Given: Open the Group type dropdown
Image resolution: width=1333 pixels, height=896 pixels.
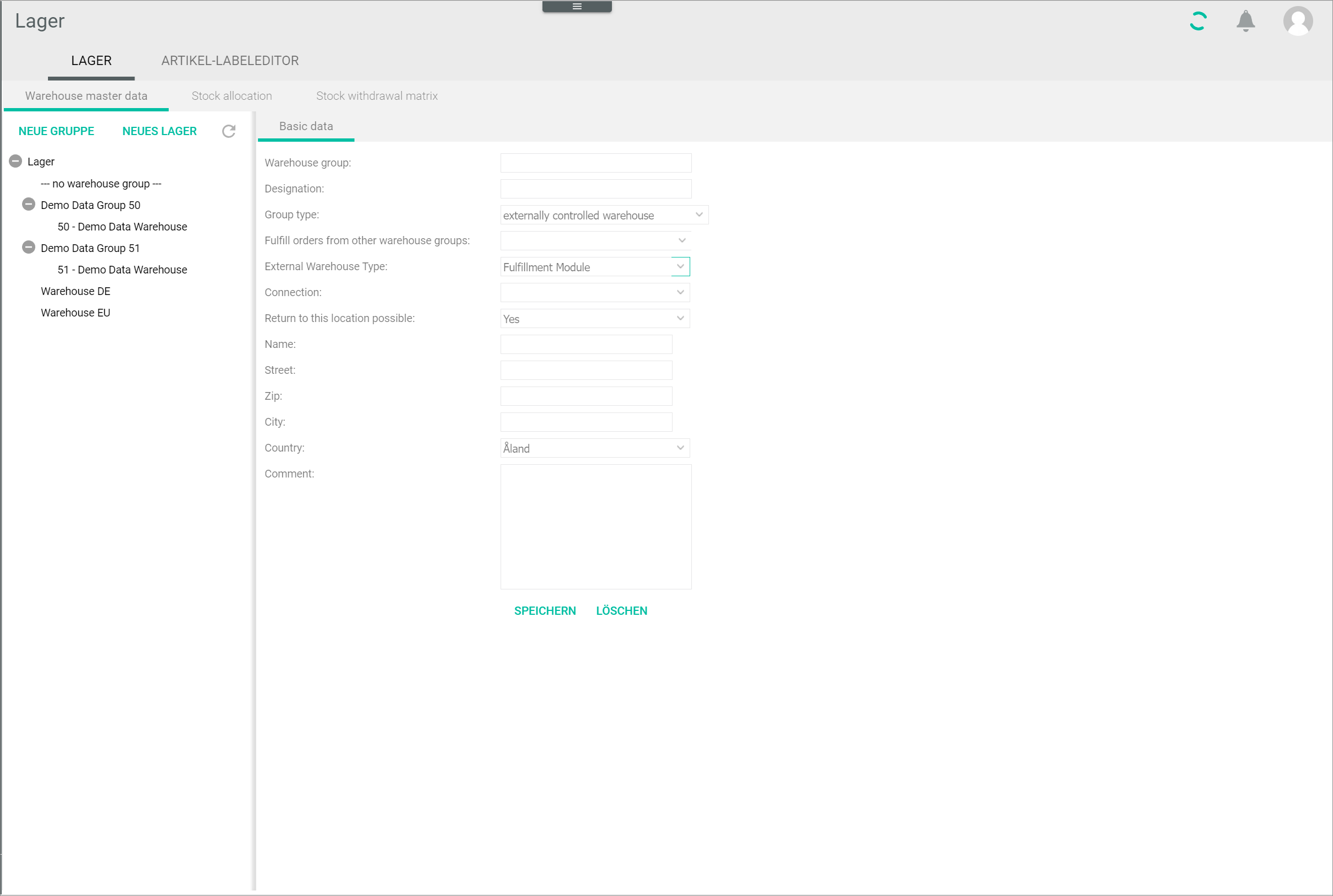Looking at the screenshot, I should (604, 215).
